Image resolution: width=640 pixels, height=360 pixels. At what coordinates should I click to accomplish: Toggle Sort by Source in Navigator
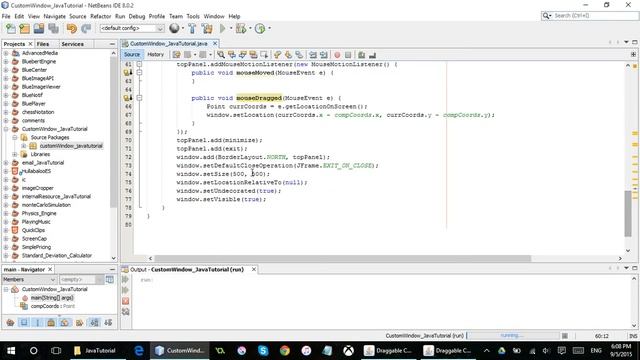pos(108,323)
